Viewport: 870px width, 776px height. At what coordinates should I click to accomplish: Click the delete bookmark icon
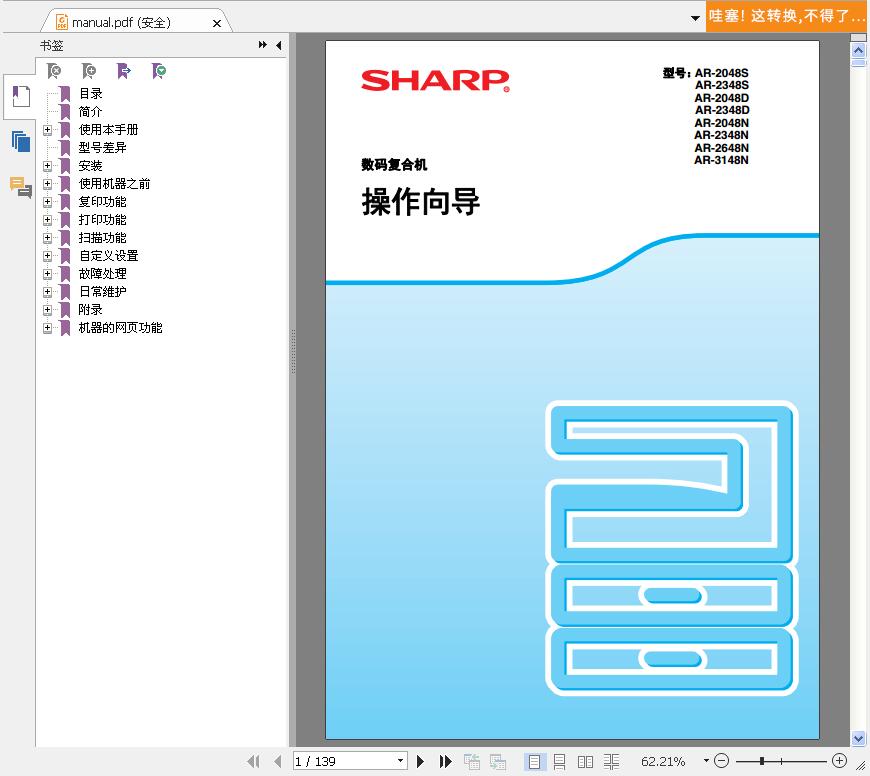coord(54,71)
